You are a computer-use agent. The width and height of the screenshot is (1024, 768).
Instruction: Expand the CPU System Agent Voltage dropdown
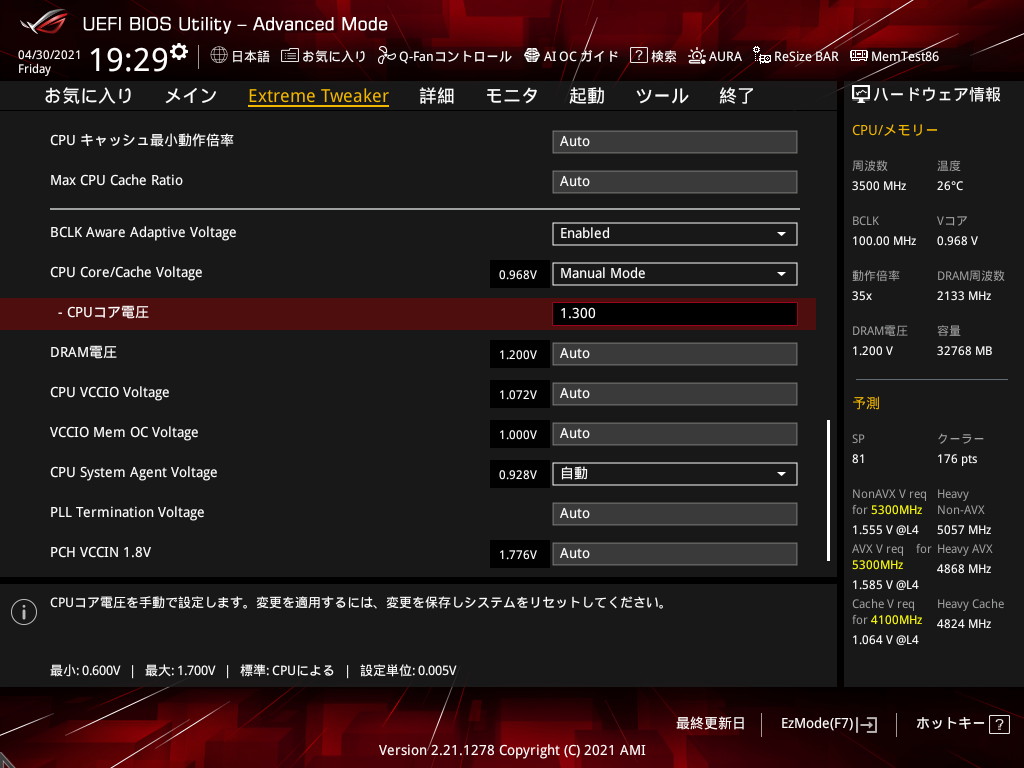tap(675, 473)
